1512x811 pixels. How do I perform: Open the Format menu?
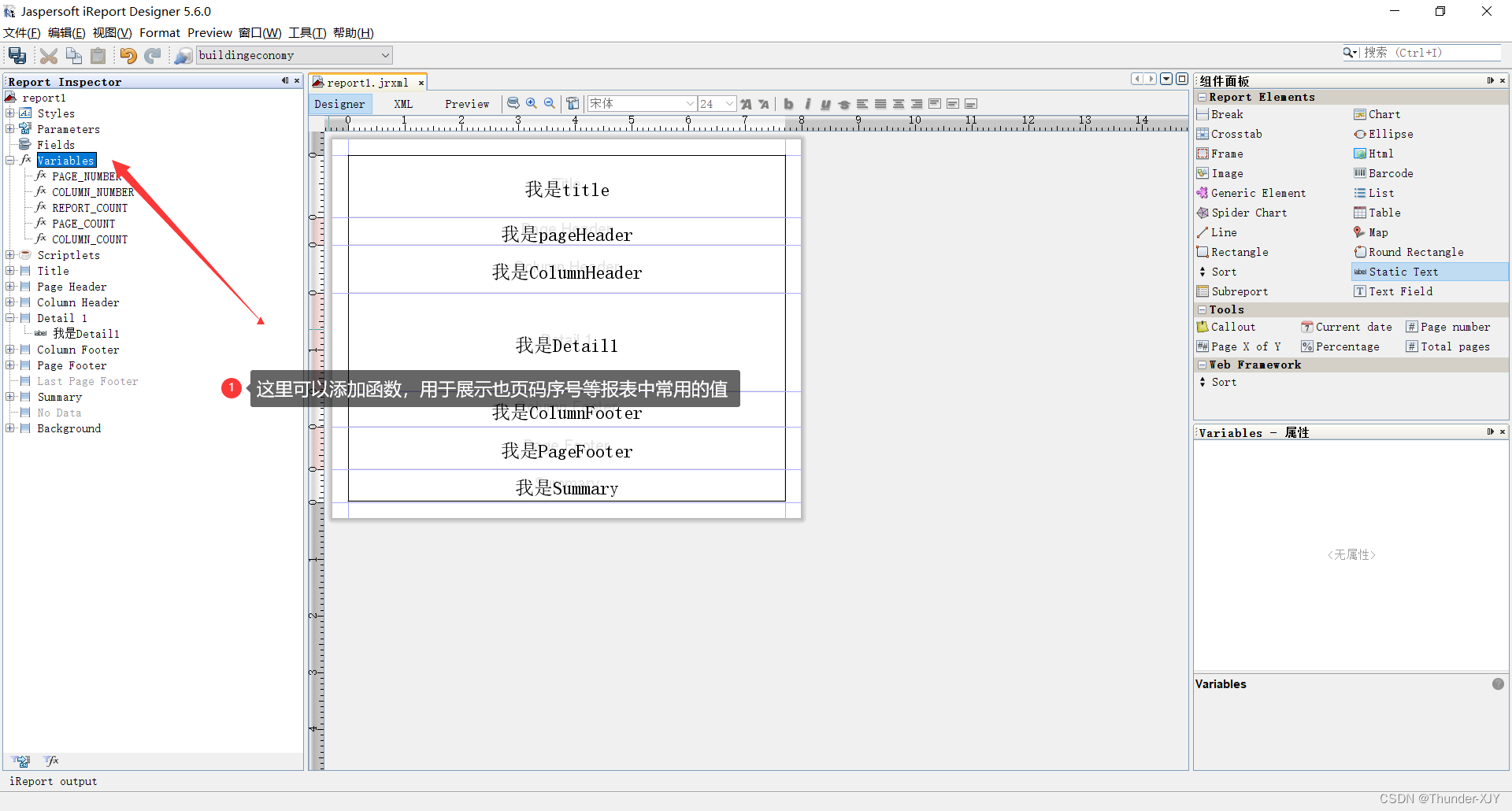[160, 32]
